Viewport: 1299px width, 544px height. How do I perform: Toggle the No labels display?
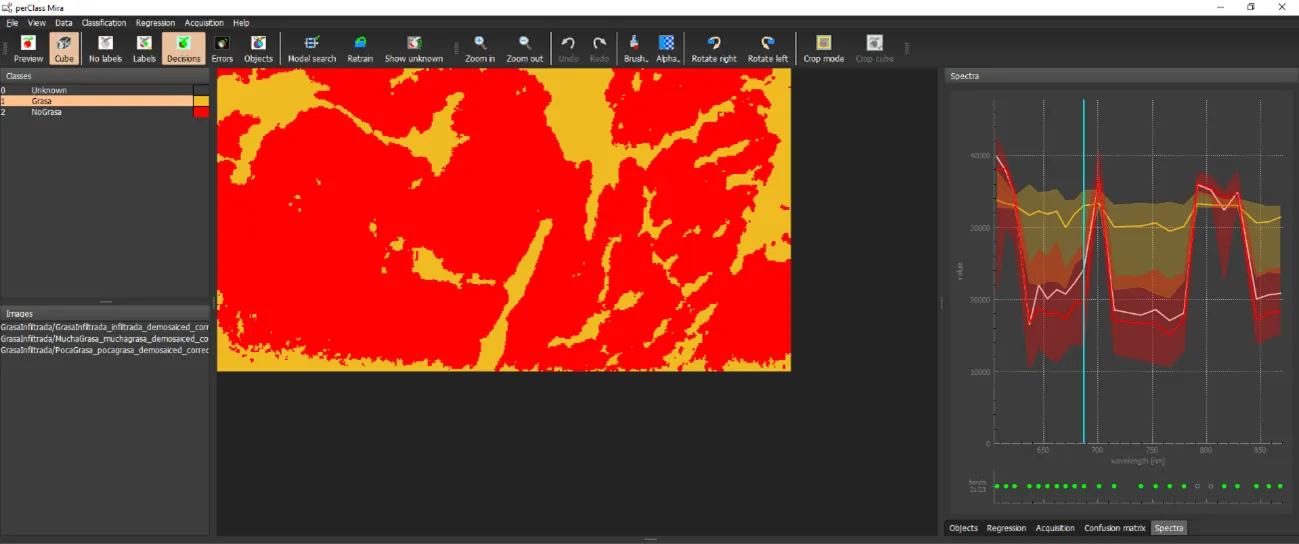click(x=105, y=48)
